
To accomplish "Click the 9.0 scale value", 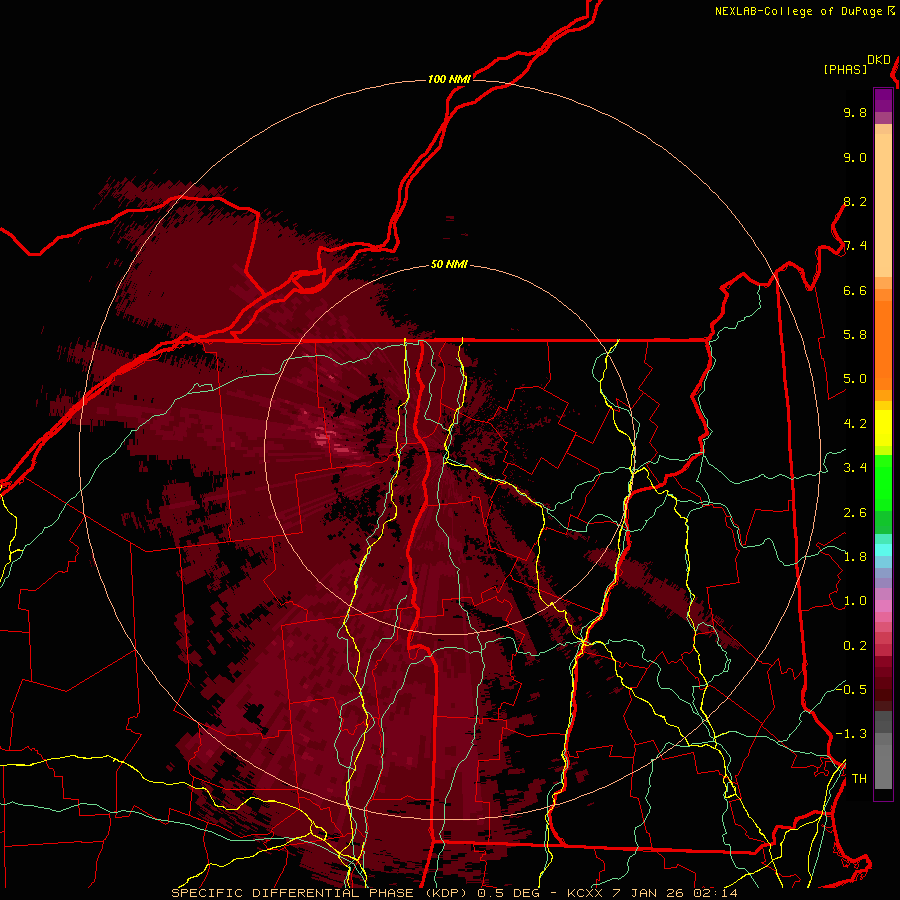I will 855,157.
